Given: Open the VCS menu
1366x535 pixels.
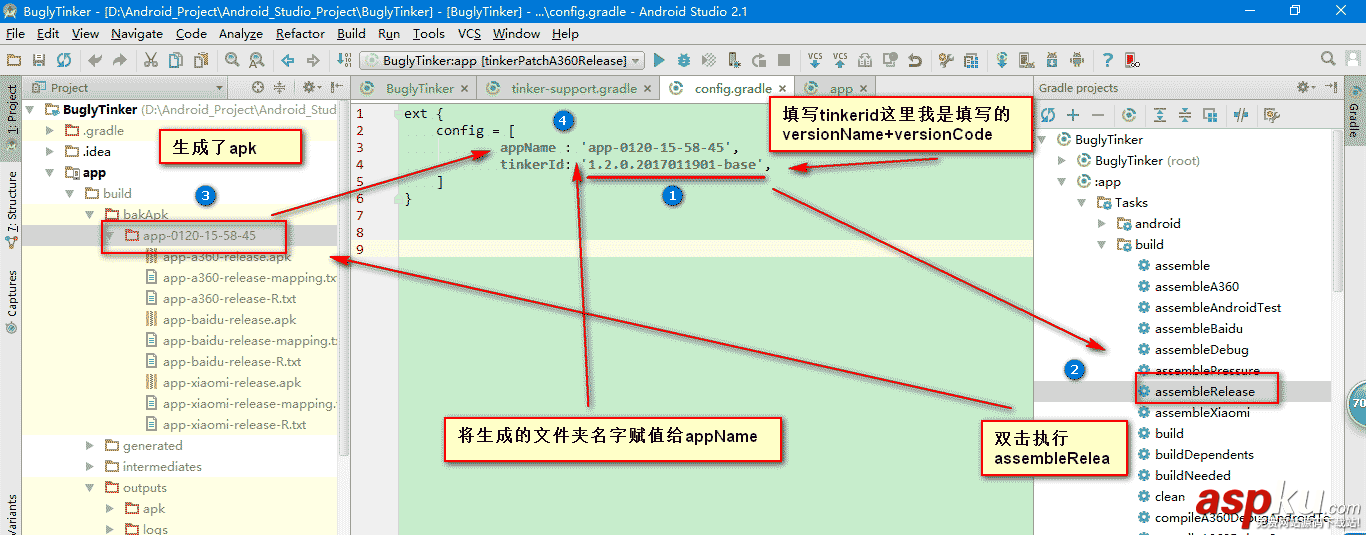Looking at the screenshot, I should (469, 33).
